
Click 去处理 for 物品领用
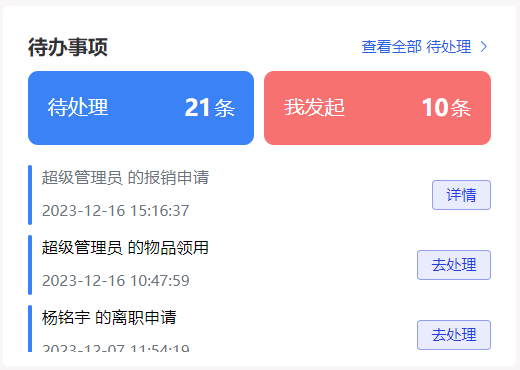(x=454, y=265)
